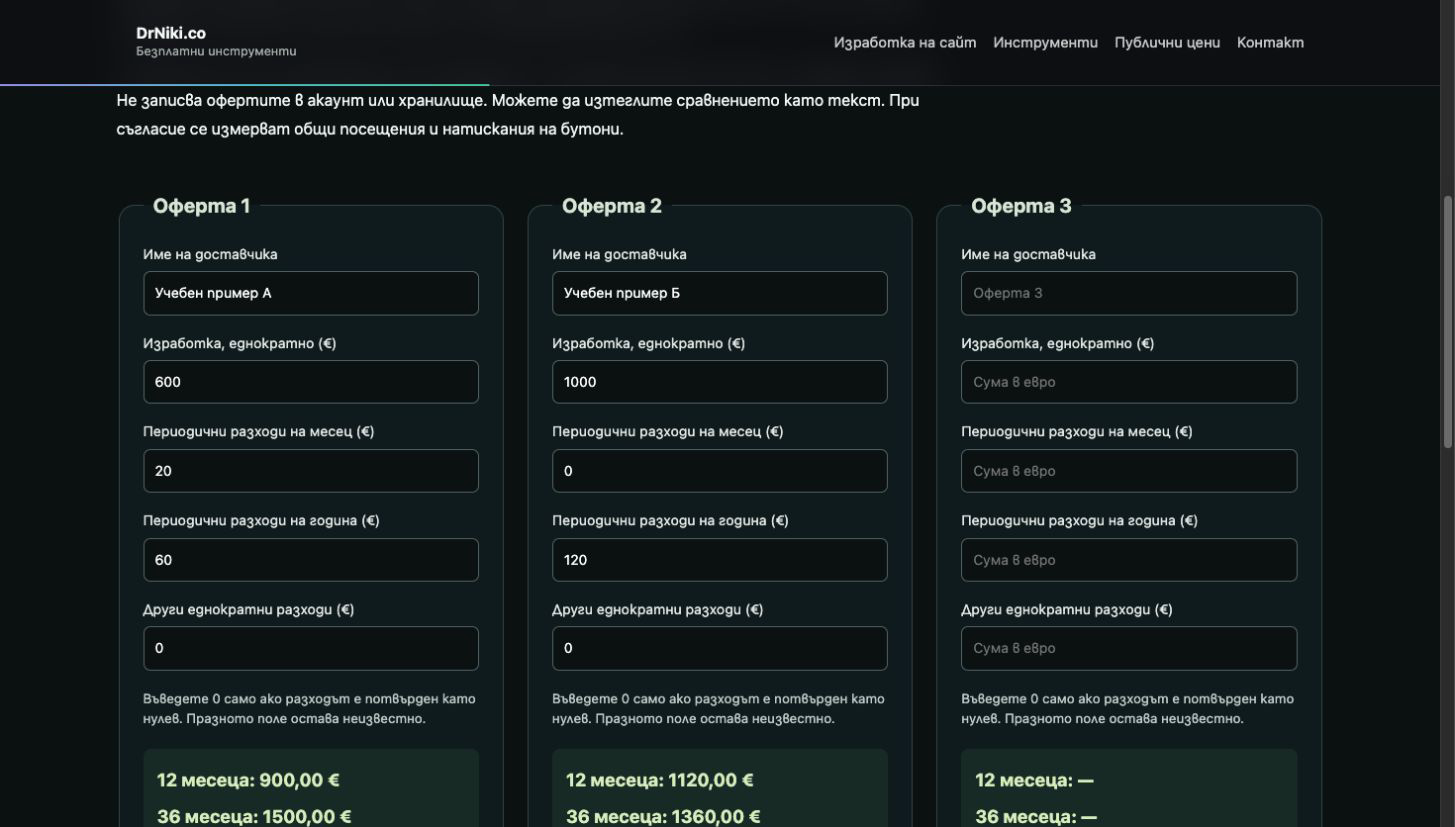
Task: Select yearly costs field with value 120
Action: point(720,560)
